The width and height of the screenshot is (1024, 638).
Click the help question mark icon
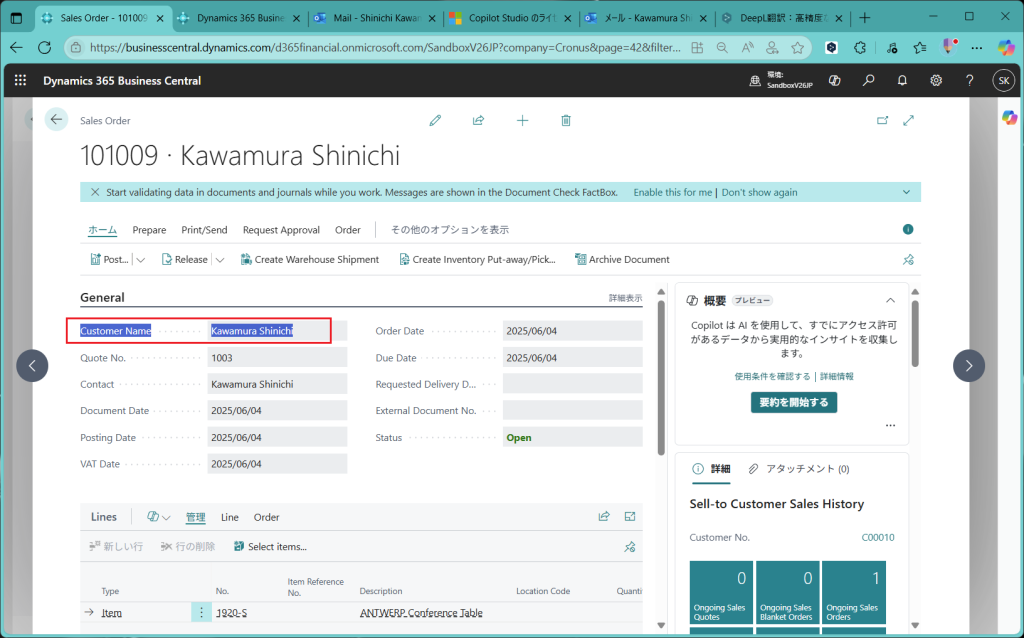coord(970,80)
